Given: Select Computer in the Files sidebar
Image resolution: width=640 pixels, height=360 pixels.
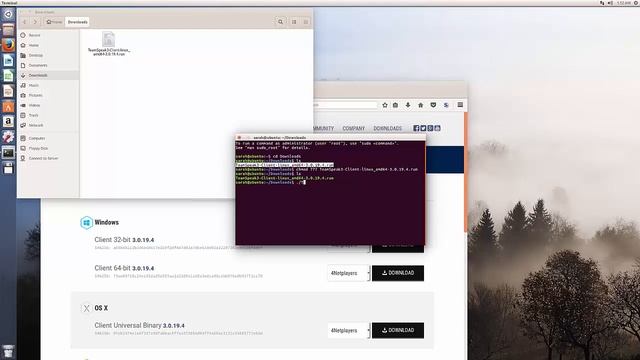Looking at the screenshot, I should coord(49,138).
